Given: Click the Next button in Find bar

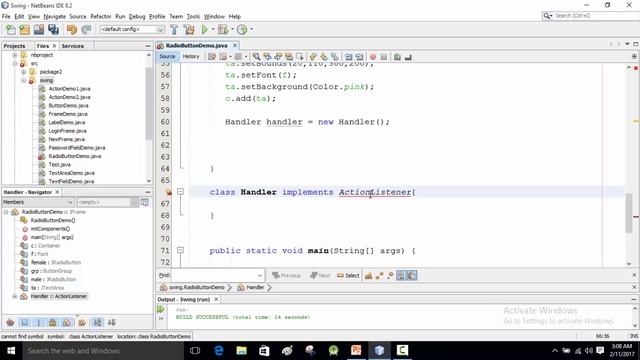Looking at the screenshot, I should pos(320,276).
